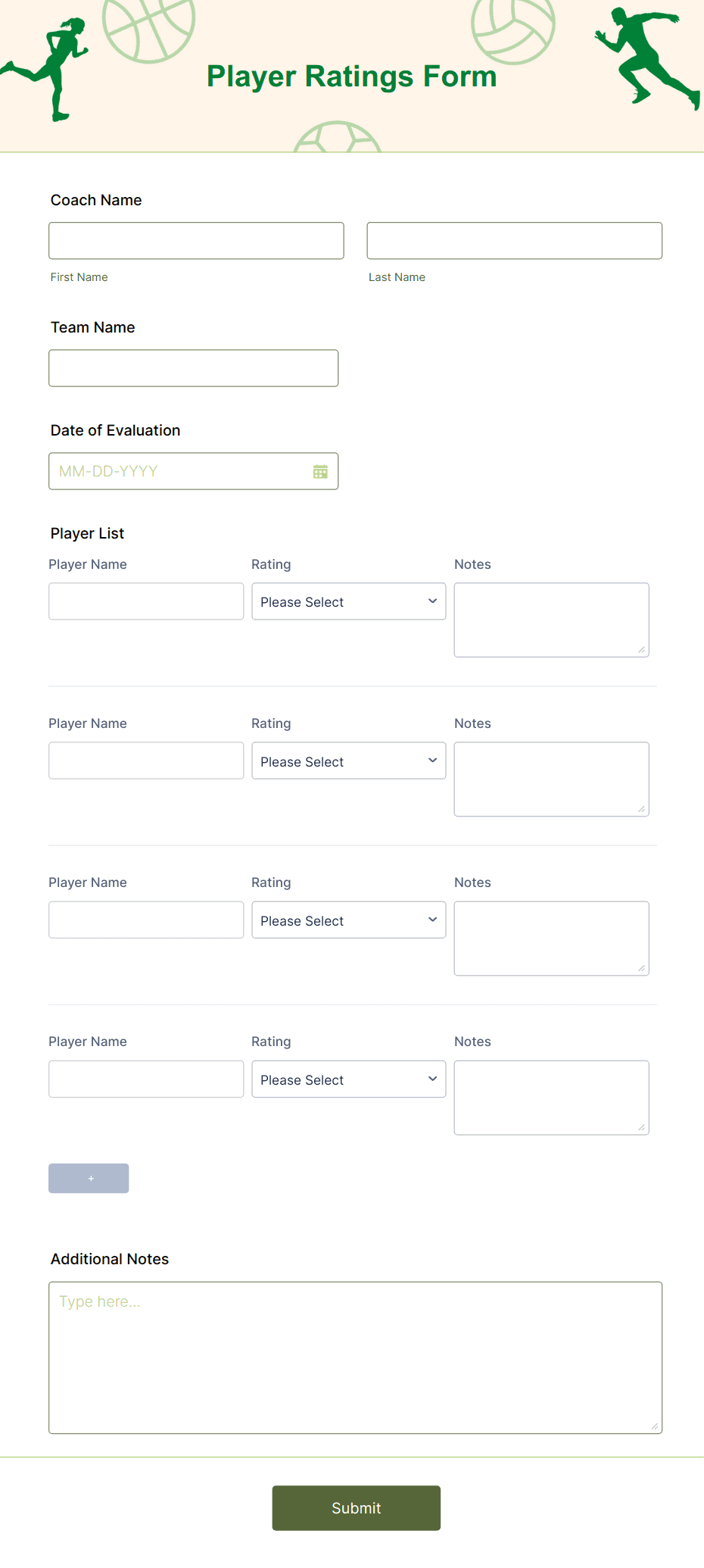This screenshot has width=704, height=1568.
Task: Click the coach Last Name field
Action: coord(514,240)
